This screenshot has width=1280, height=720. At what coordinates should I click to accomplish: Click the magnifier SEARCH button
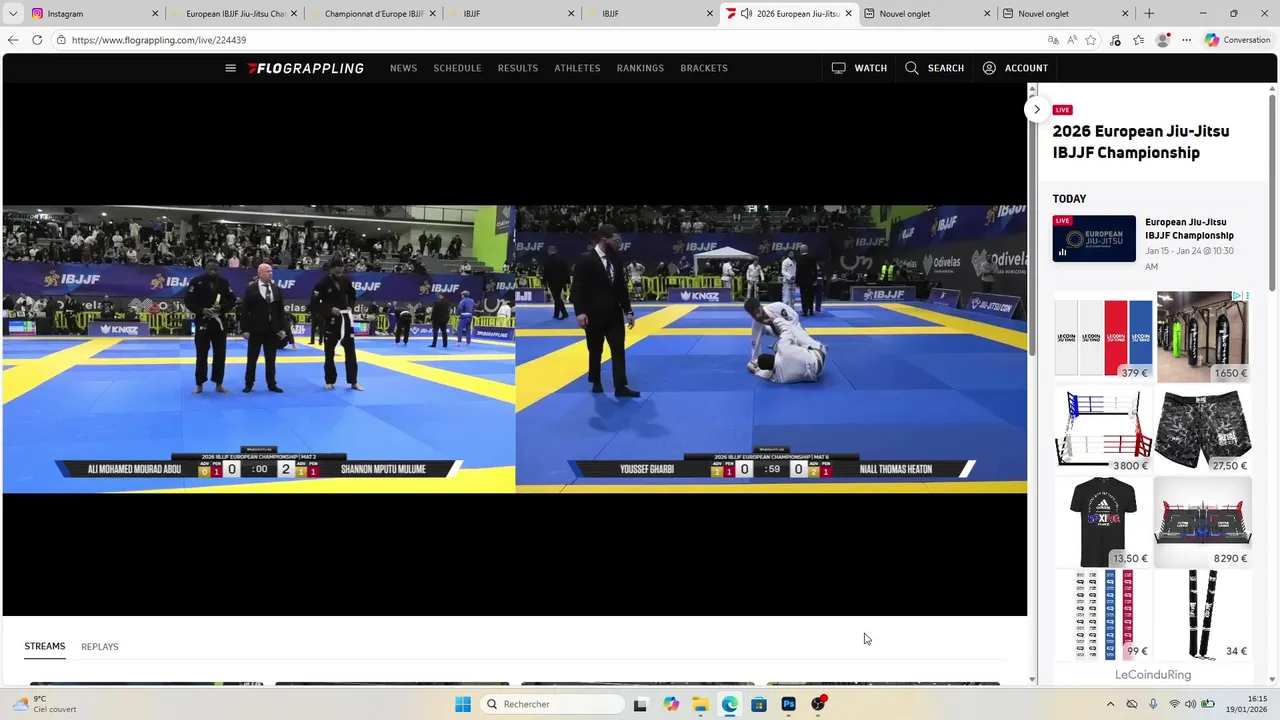[934, 68]
